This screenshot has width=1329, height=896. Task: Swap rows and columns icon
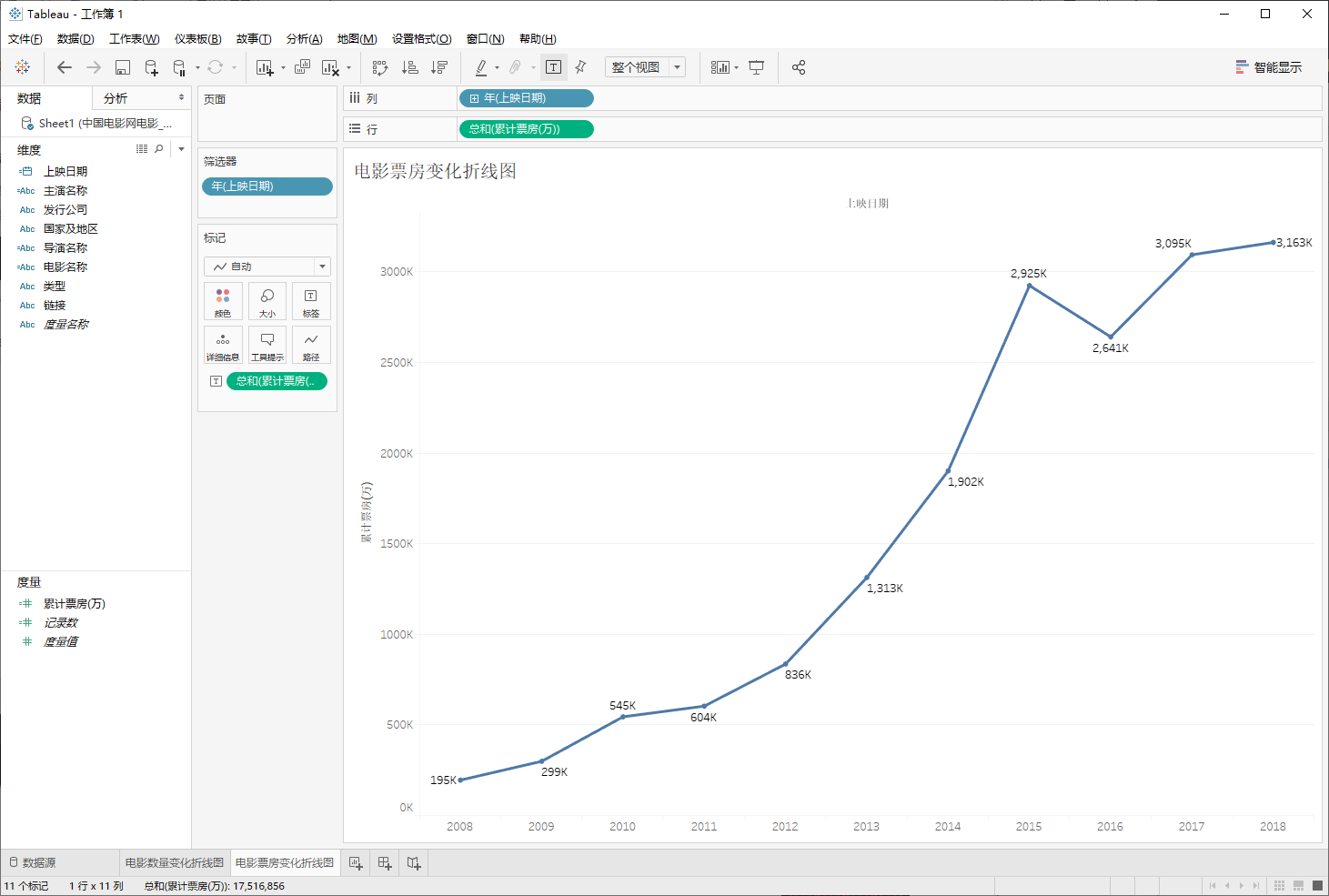point(380,67)
